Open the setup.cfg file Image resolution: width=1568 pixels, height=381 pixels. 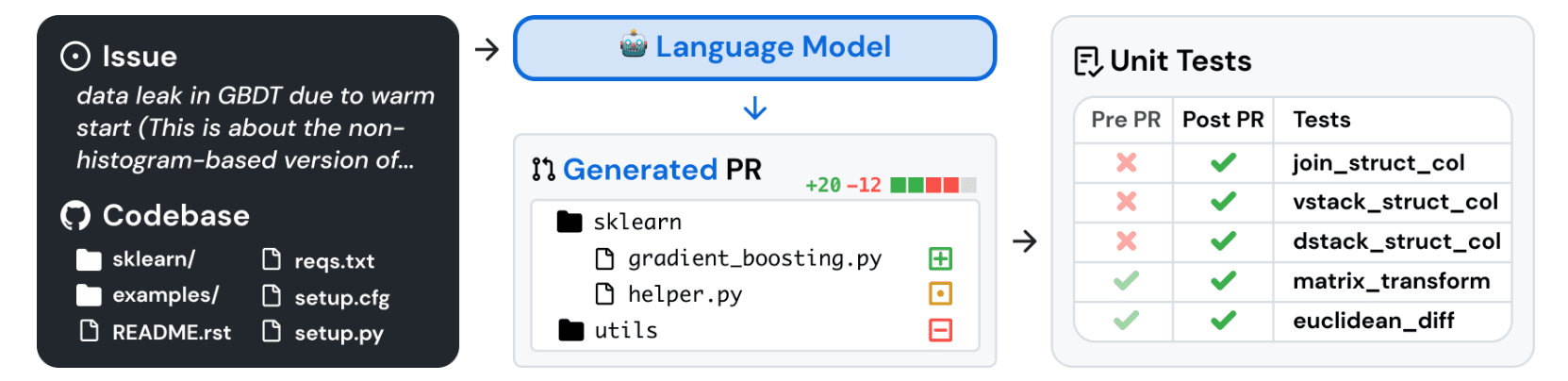pos(340,298)
